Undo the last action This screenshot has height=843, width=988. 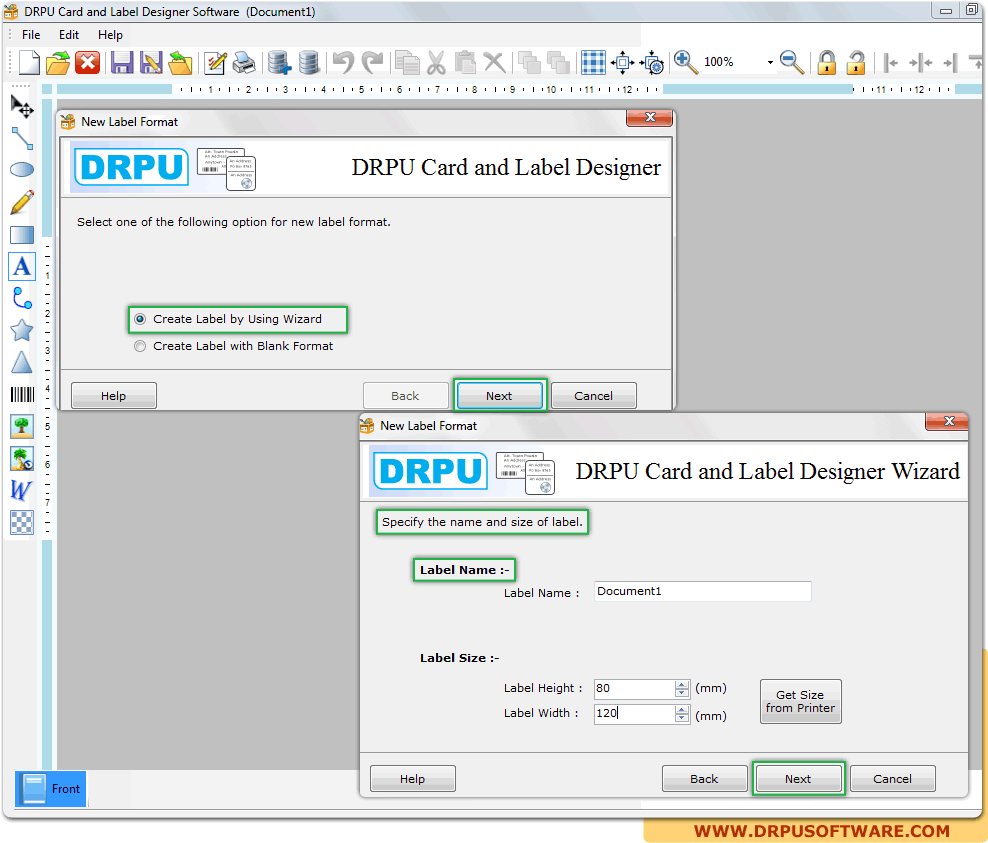click(343, 62)
